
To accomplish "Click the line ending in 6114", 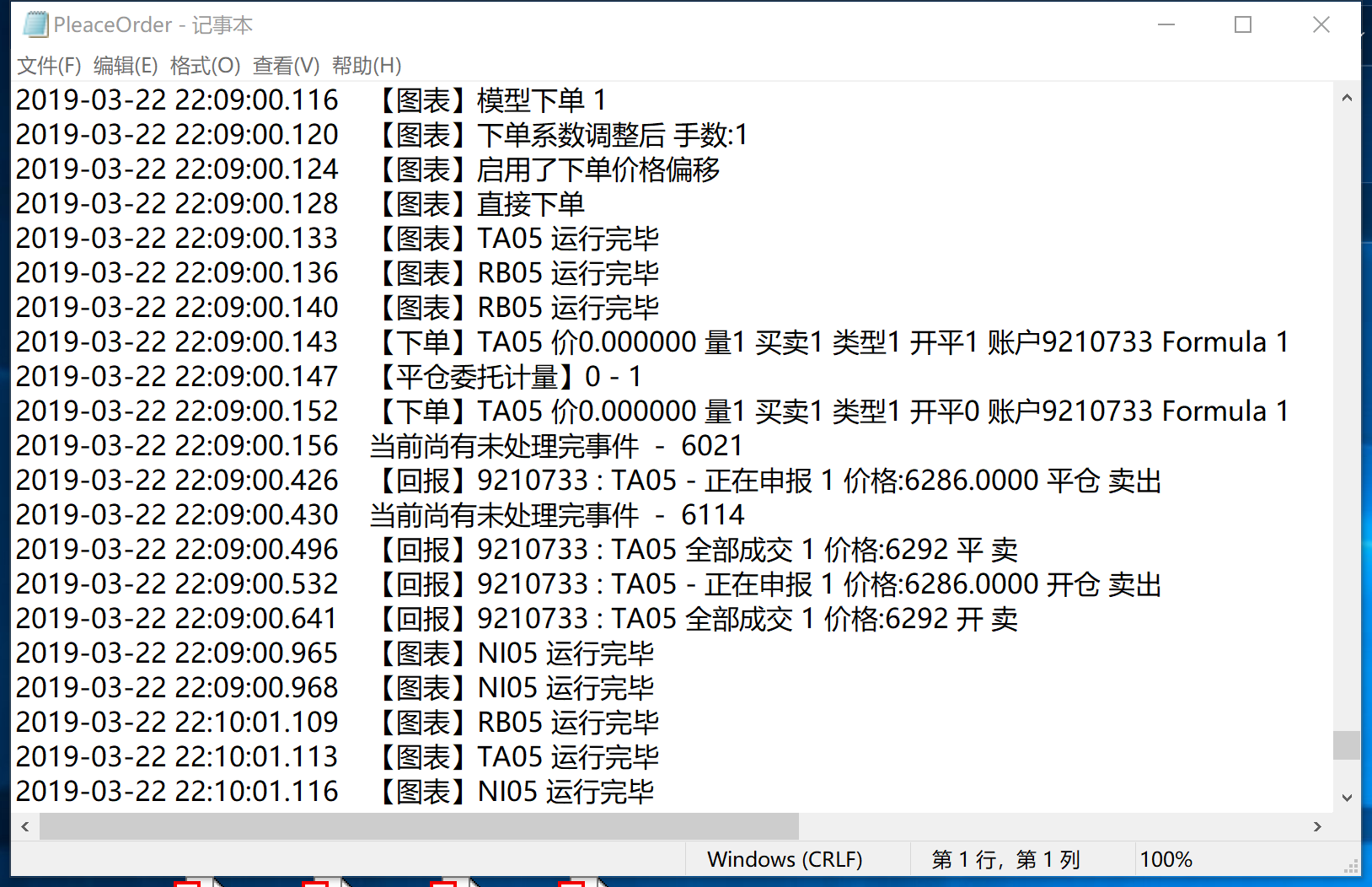I will point(380,515).
